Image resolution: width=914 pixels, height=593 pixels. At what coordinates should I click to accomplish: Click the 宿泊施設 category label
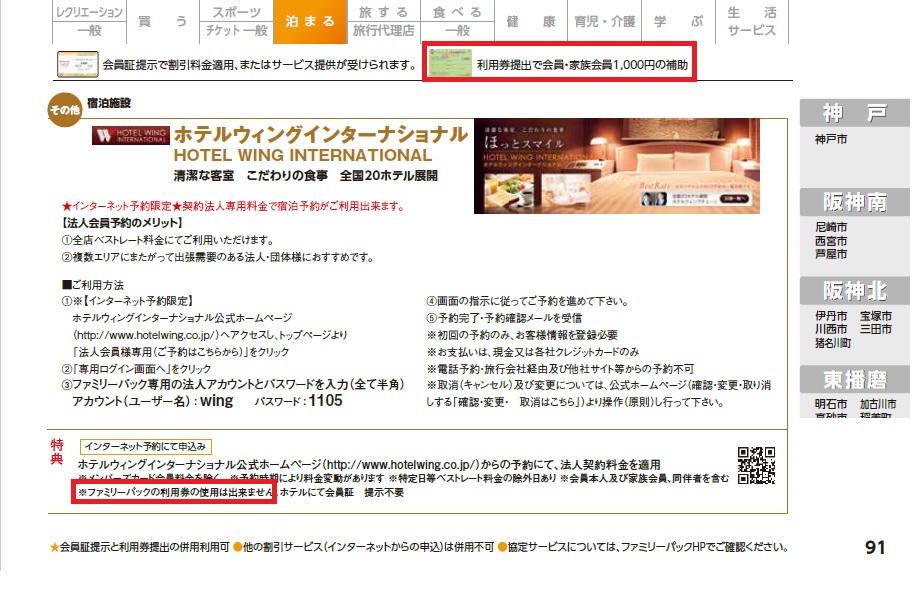tap(109, 103)
